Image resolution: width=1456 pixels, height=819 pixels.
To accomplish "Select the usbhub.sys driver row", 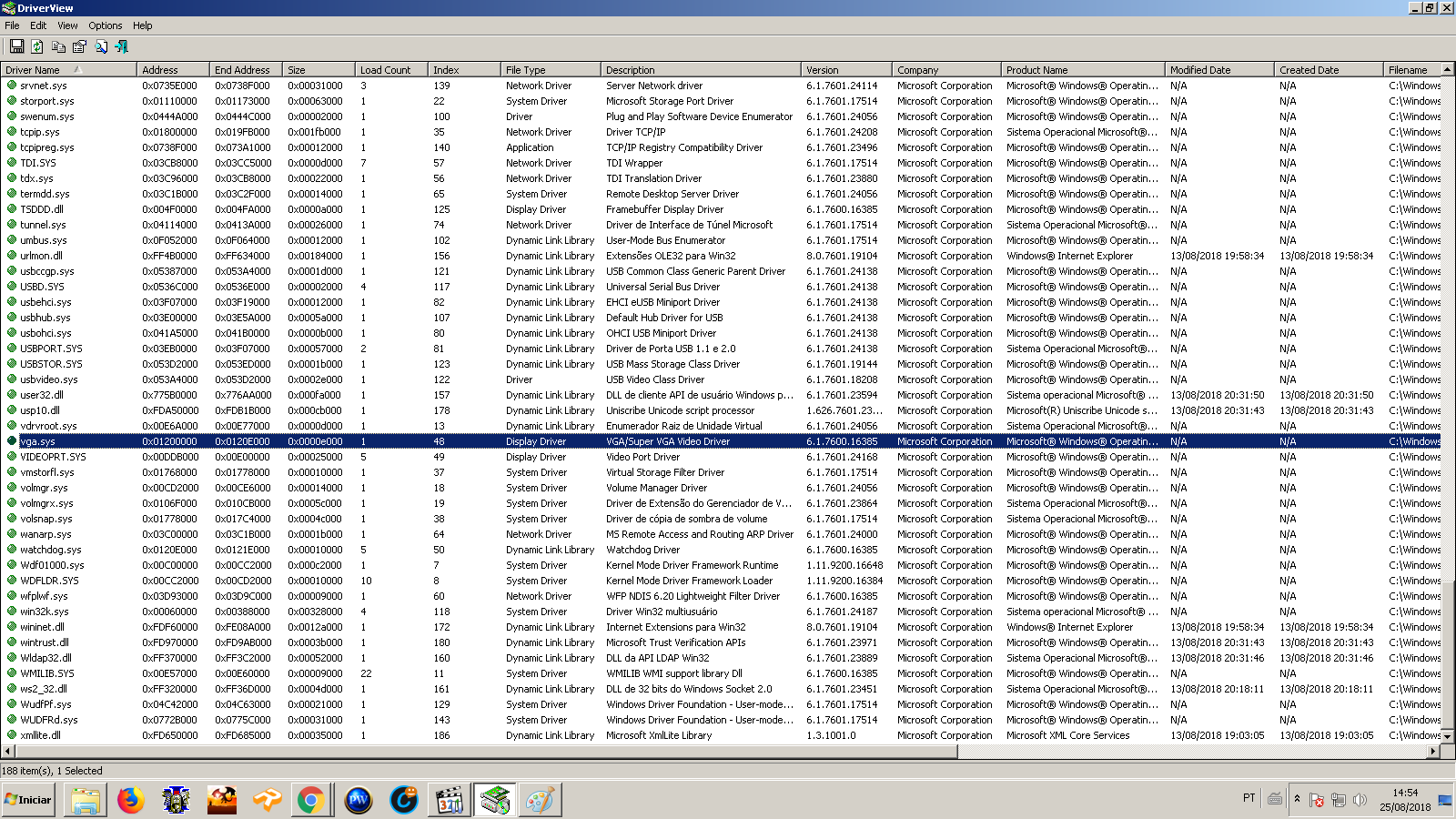I will coord(45,318).
